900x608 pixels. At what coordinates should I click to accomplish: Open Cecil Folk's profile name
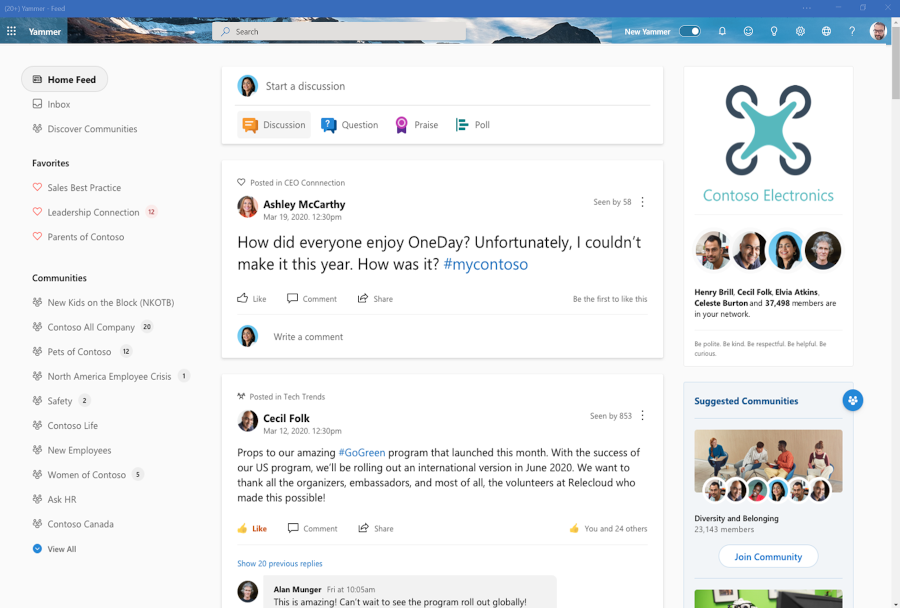[286, 419]
